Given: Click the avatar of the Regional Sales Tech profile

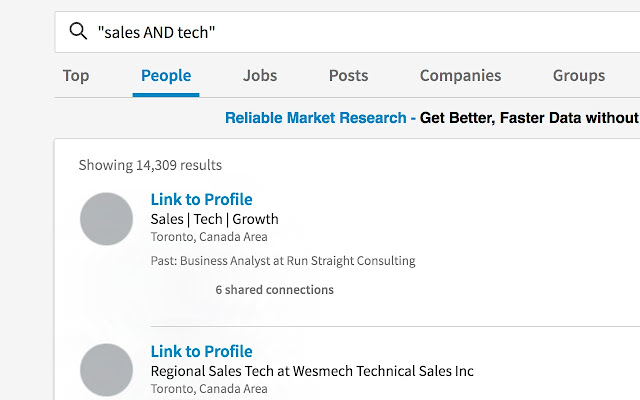Looking at the screenshot, I should tap(106, 370).
